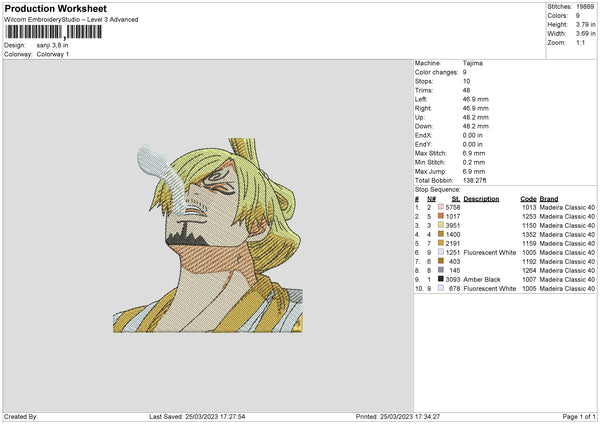Viewport: 600px width, 424px height.
Task: Click 'Wilcom EmbroideryStudio – Level 3 Advanced' text
Action: click(x=71, y=20)
